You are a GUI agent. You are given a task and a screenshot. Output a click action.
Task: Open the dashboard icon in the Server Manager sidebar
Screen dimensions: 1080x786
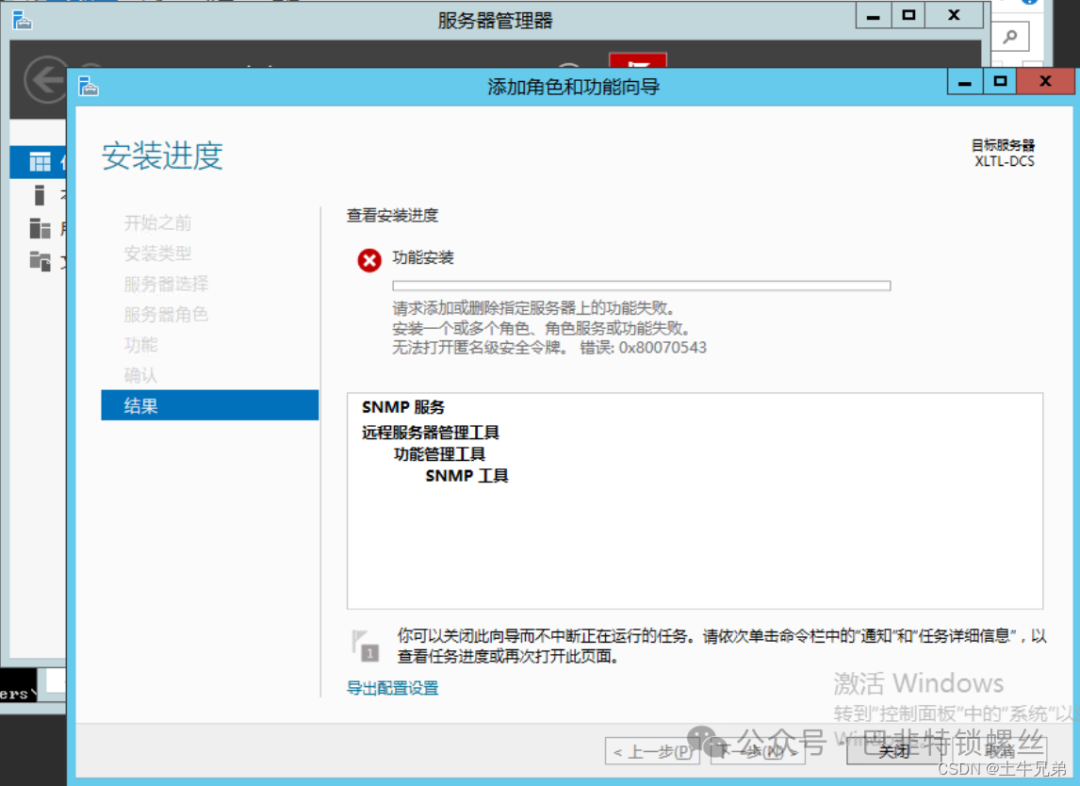tap(40, 162)
